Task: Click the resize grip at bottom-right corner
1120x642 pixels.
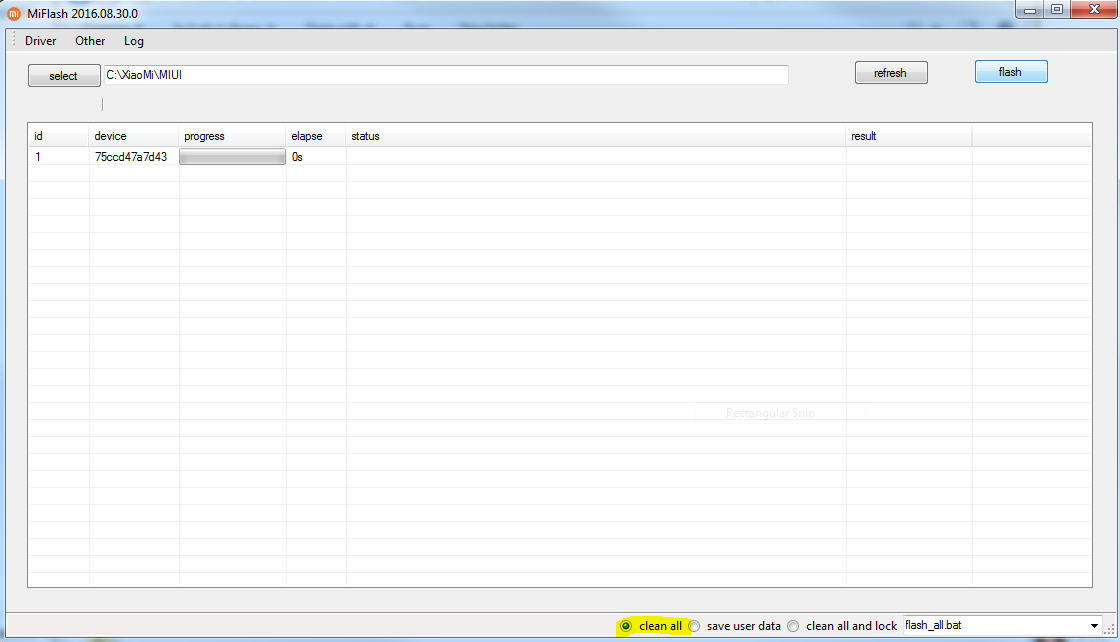Action: click(1109, 628)
